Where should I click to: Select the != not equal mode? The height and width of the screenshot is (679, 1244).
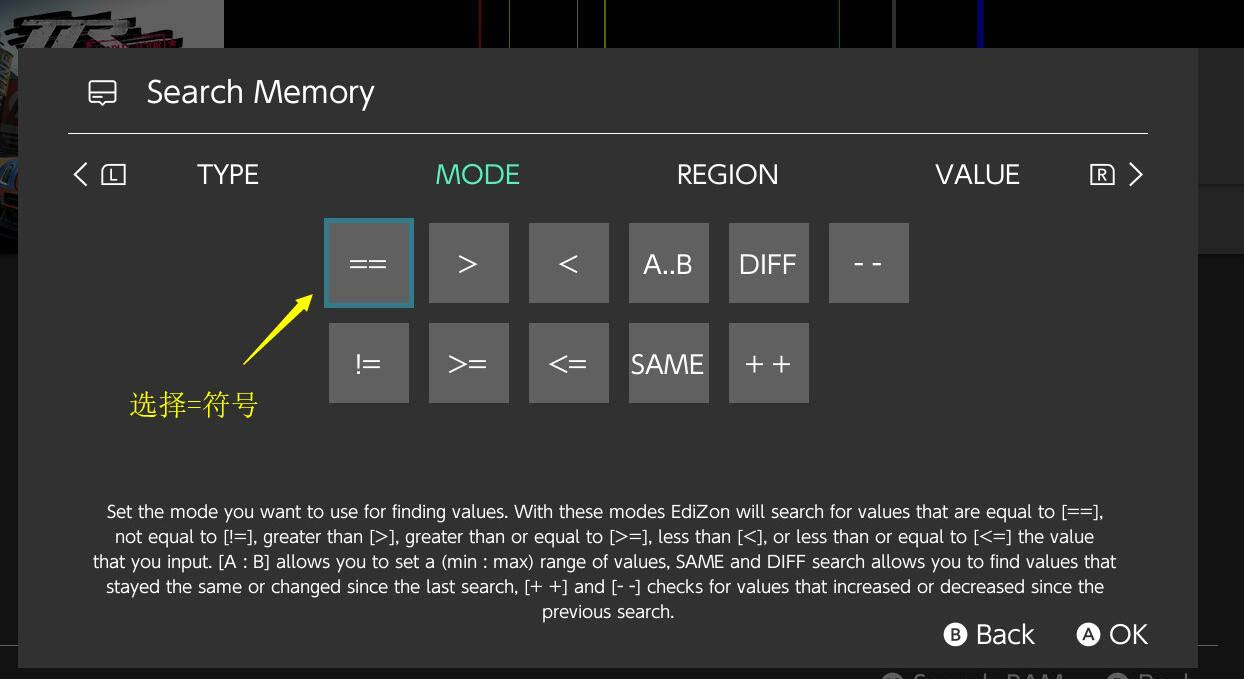[x=369, y=363]
